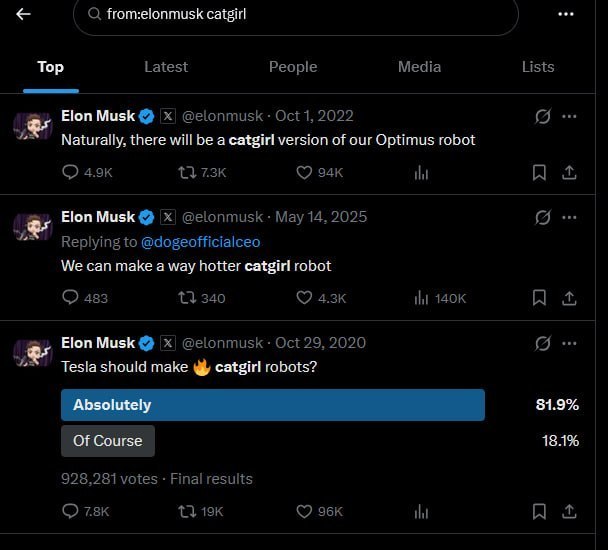Switch to the Latest tab
This screenshot has height=550, width=608.
coord(166,66)
